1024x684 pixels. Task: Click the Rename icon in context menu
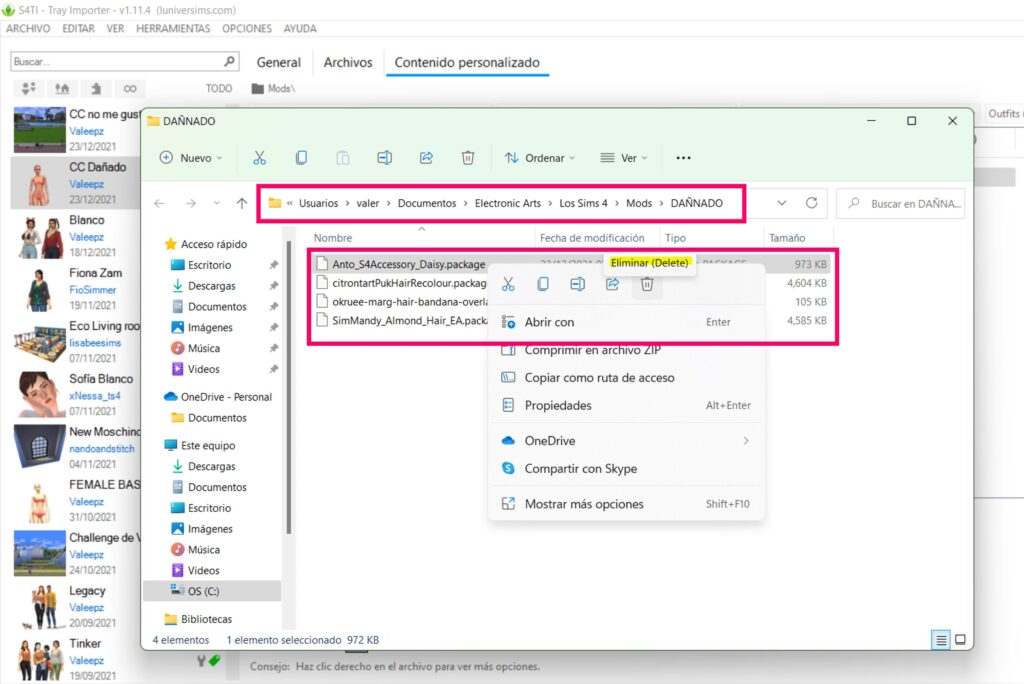(x=577, y=284)
